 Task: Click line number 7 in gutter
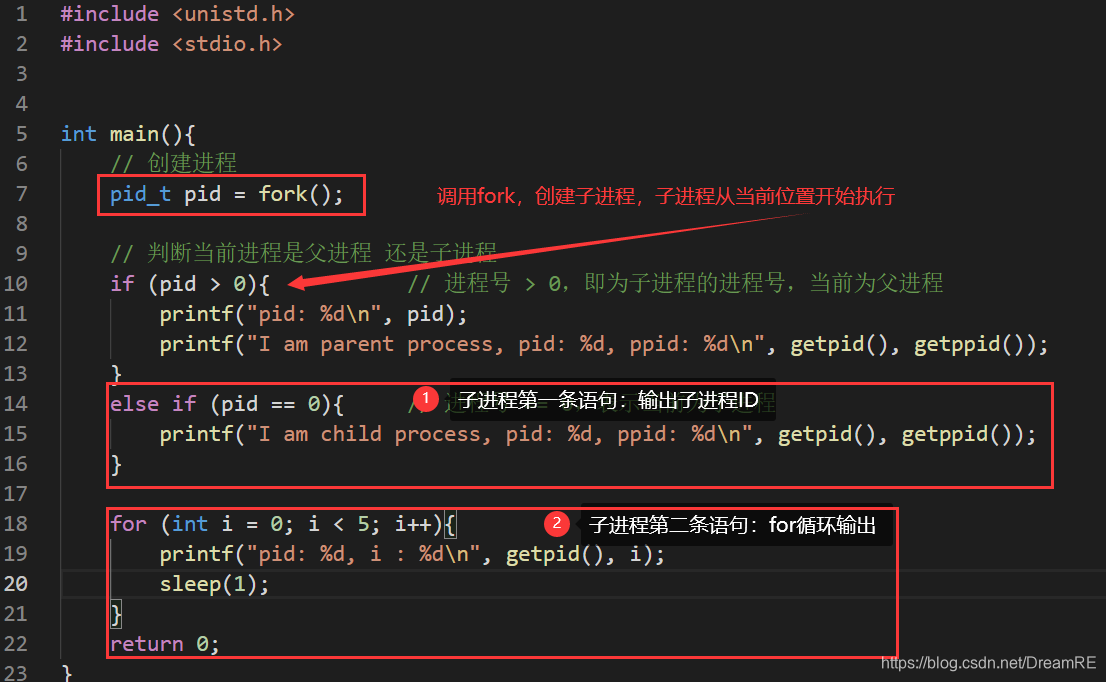[x=21, y=194]
